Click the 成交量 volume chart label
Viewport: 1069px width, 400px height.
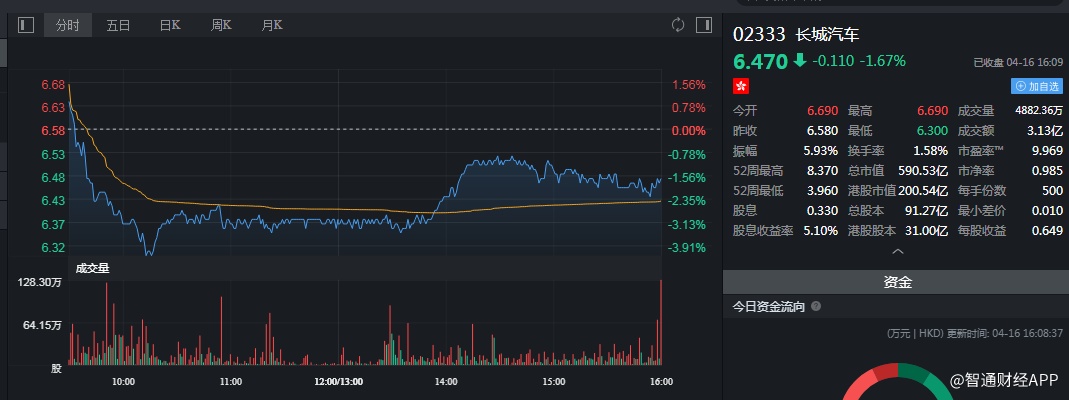pos(93,268)
